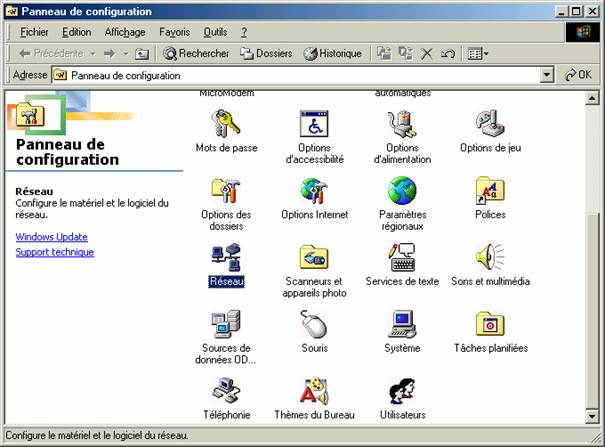The height and width of the screenshot is (447, 605).
Task: Click the Historique toolbar button
Action: pos(332,54)
